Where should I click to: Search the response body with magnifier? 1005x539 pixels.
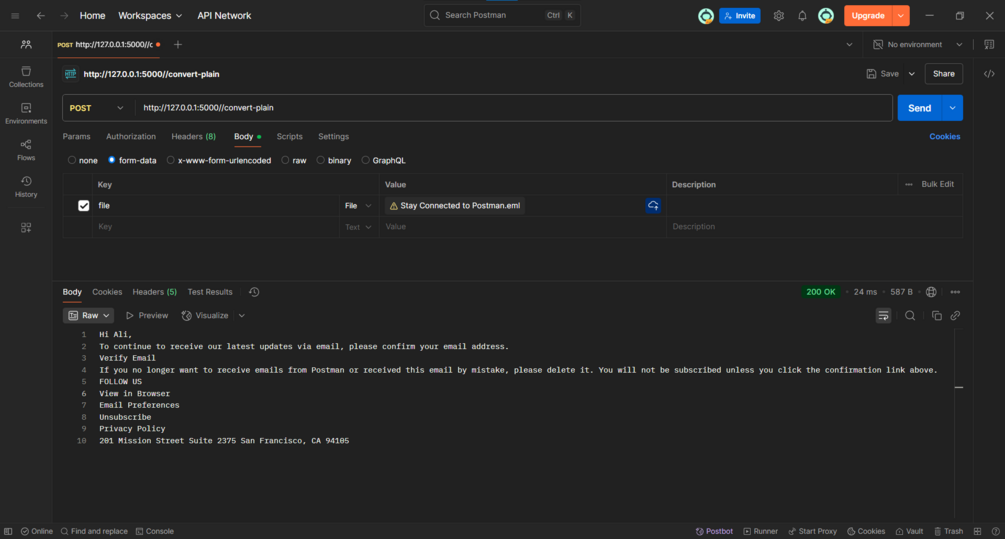tap(909, 315)
